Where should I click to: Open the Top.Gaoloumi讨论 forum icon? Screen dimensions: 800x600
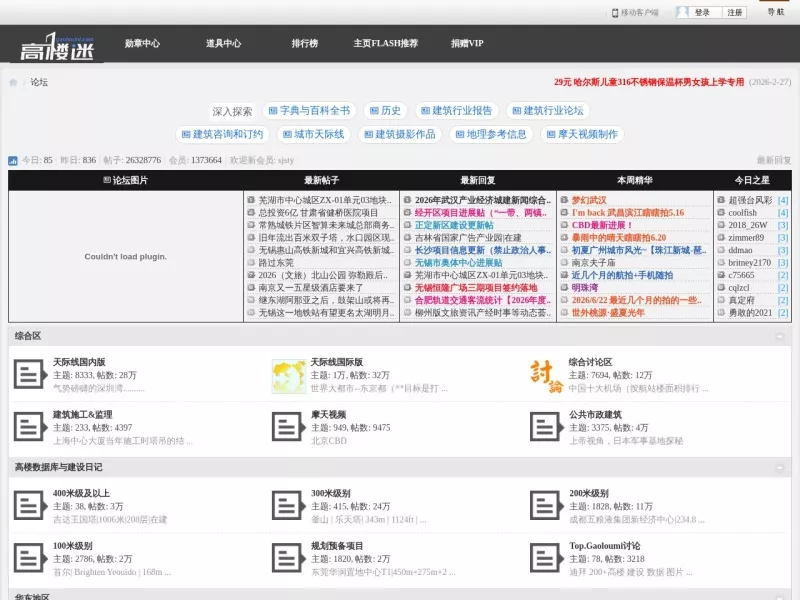(x=546, y=559)
